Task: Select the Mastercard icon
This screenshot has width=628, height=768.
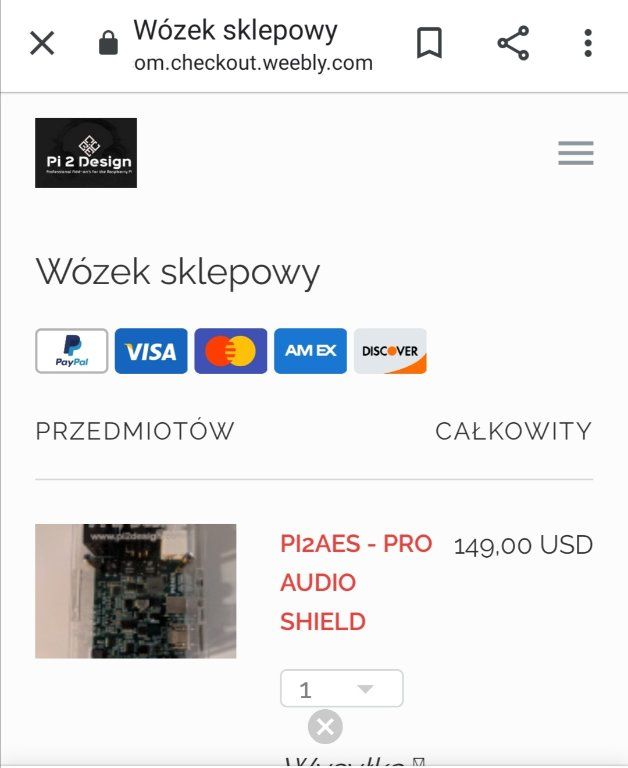Action: pyautogui.click(x=231, y=351)
